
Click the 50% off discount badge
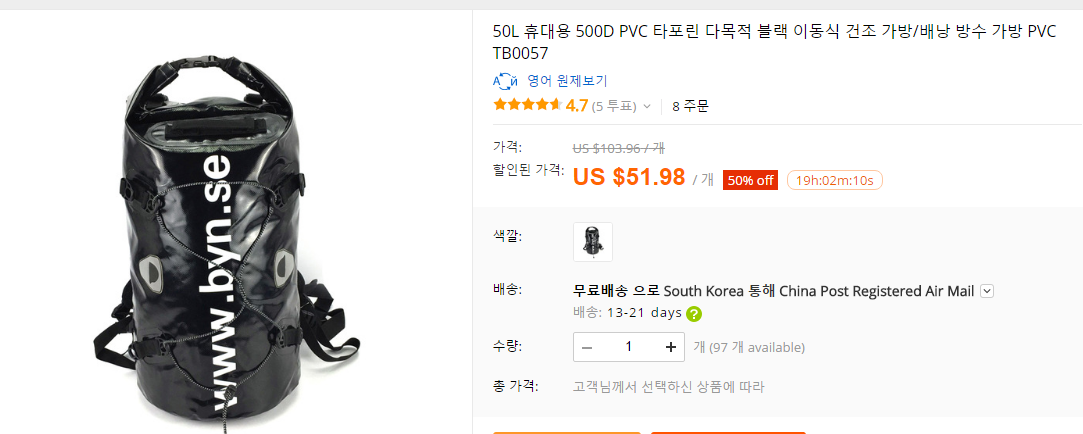(x=750, y=180)
